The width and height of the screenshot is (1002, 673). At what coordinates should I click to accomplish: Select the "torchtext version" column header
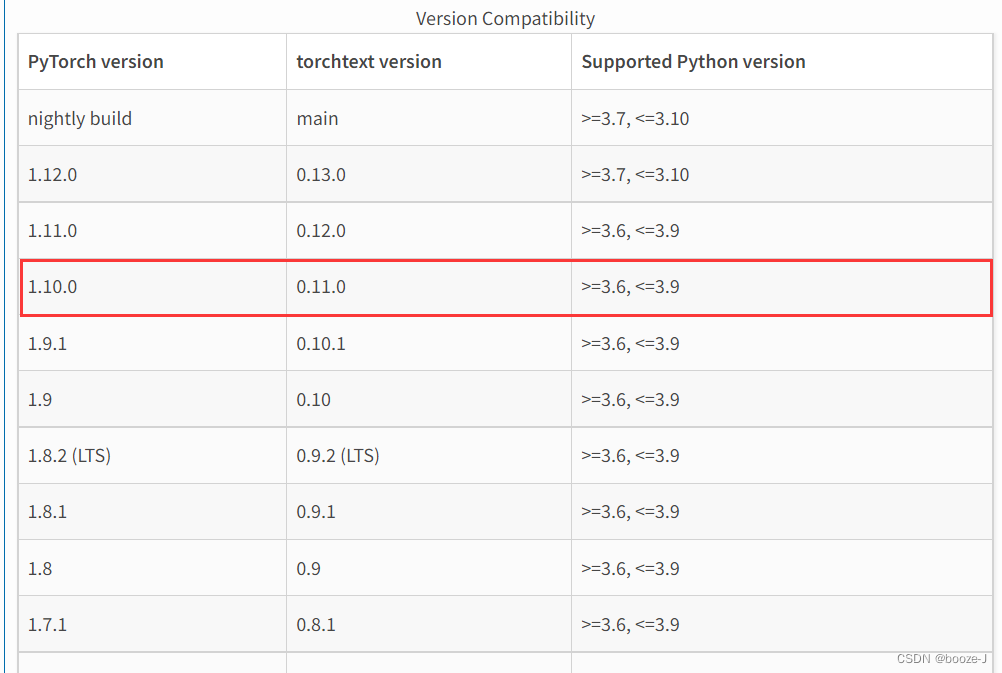pos(429,62)
